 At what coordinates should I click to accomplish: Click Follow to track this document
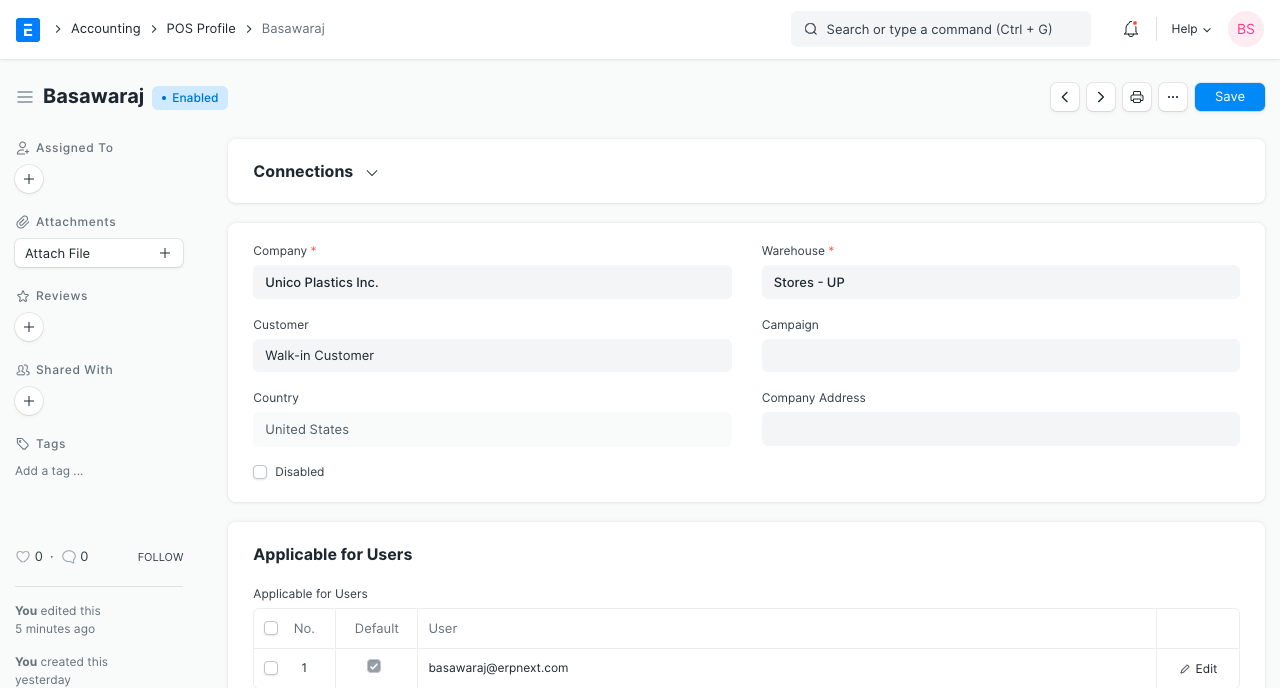tap(160, 557)
